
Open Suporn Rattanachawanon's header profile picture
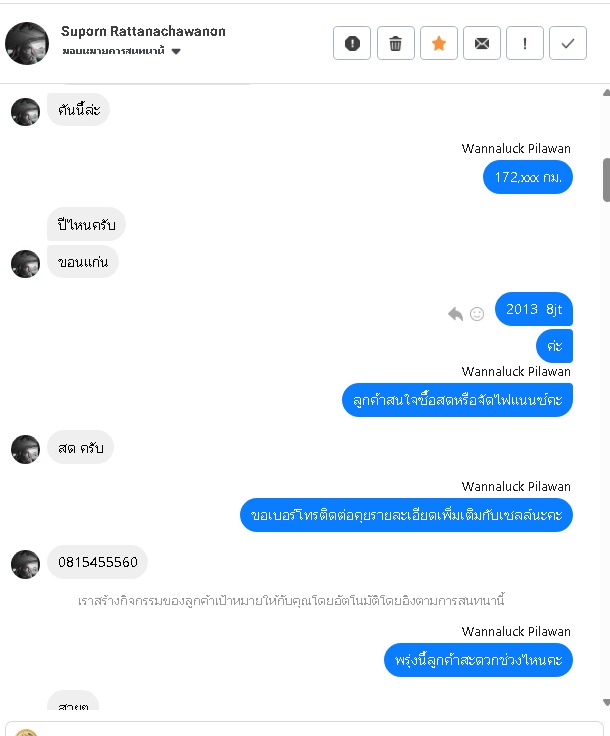coord(27,43)
